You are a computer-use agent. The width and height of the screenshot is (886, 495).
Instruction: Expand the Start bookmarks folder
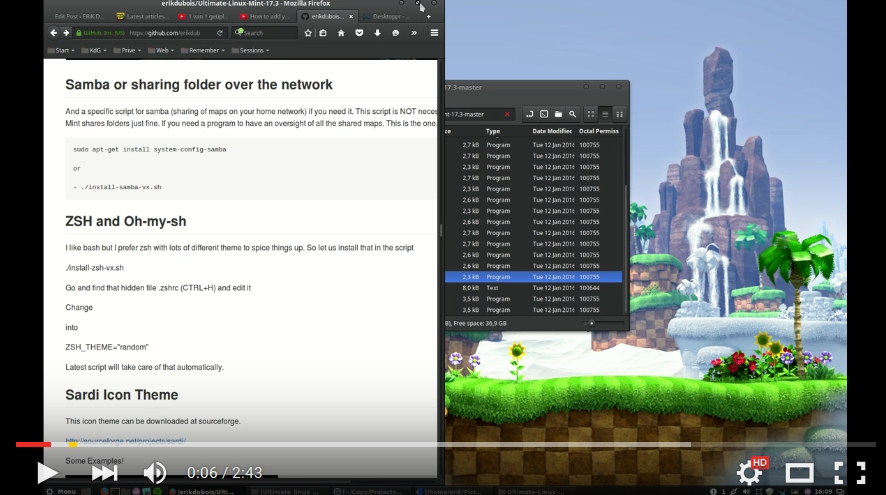point(60,50)
